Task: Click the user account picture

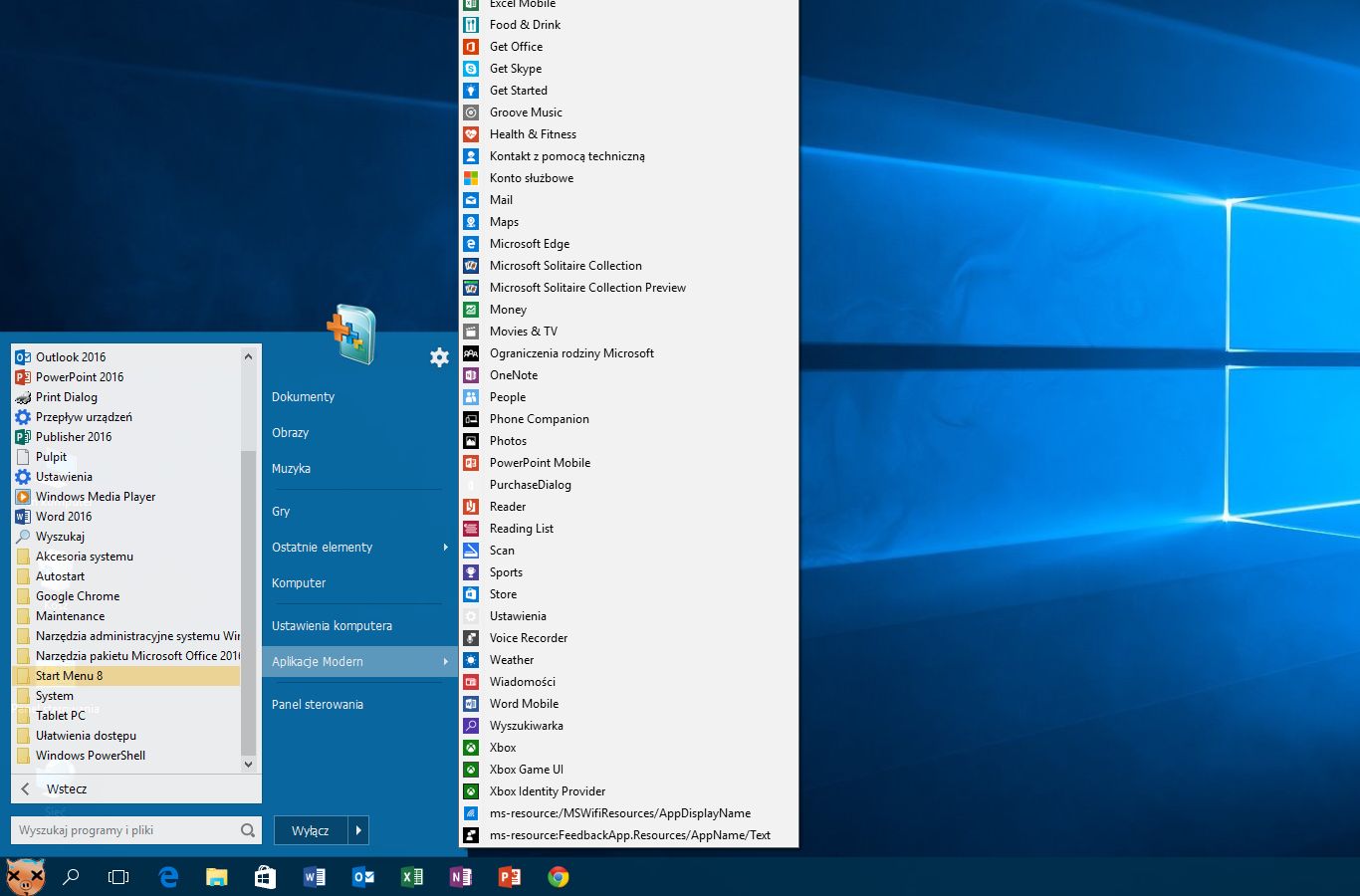Action: (x=350, y=334)
